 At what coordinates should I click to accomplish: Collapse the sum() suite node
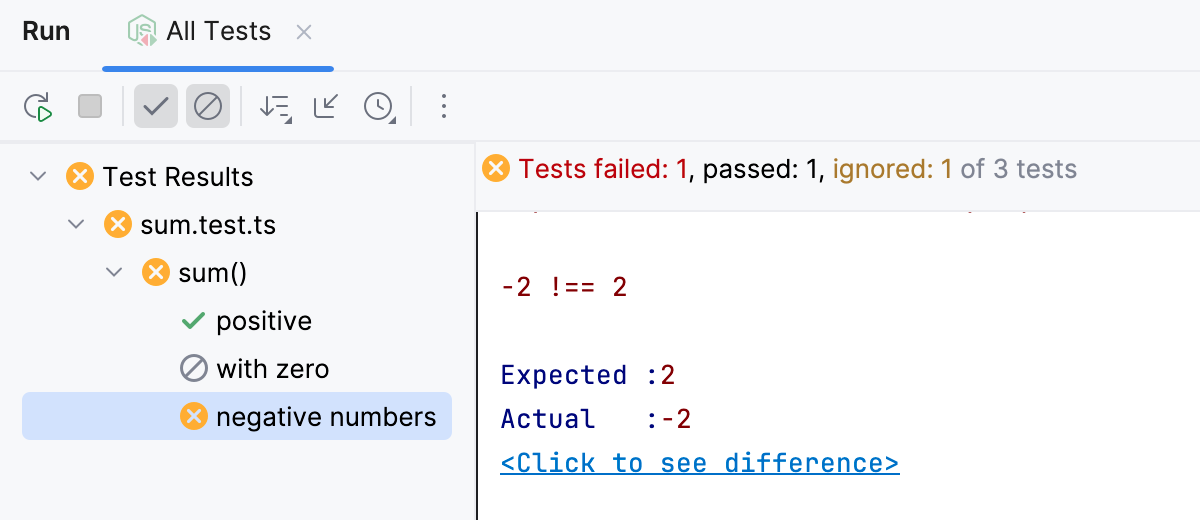click(x=114, y=272)
